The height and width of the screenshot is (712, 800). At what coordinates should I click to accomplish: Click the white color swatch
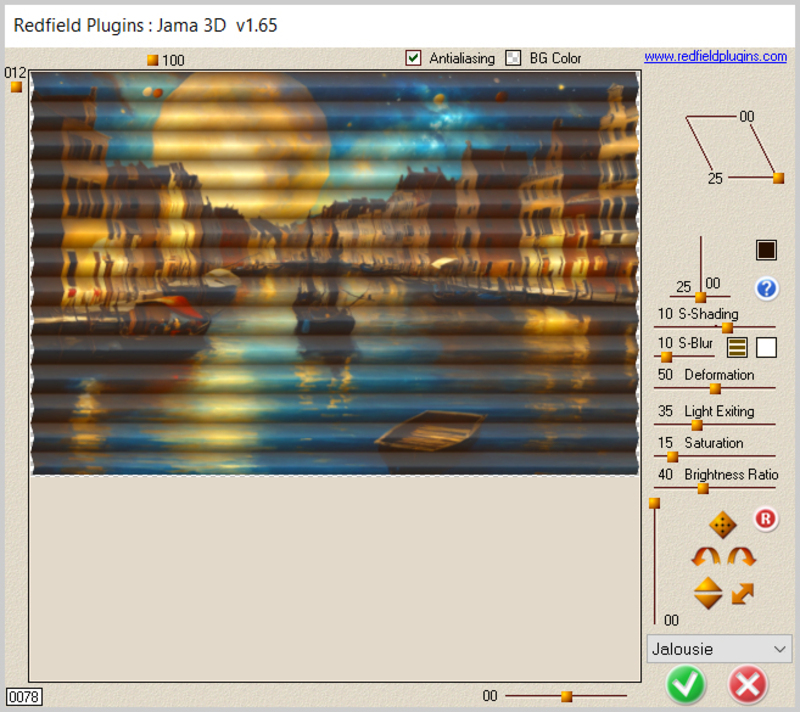766,347
